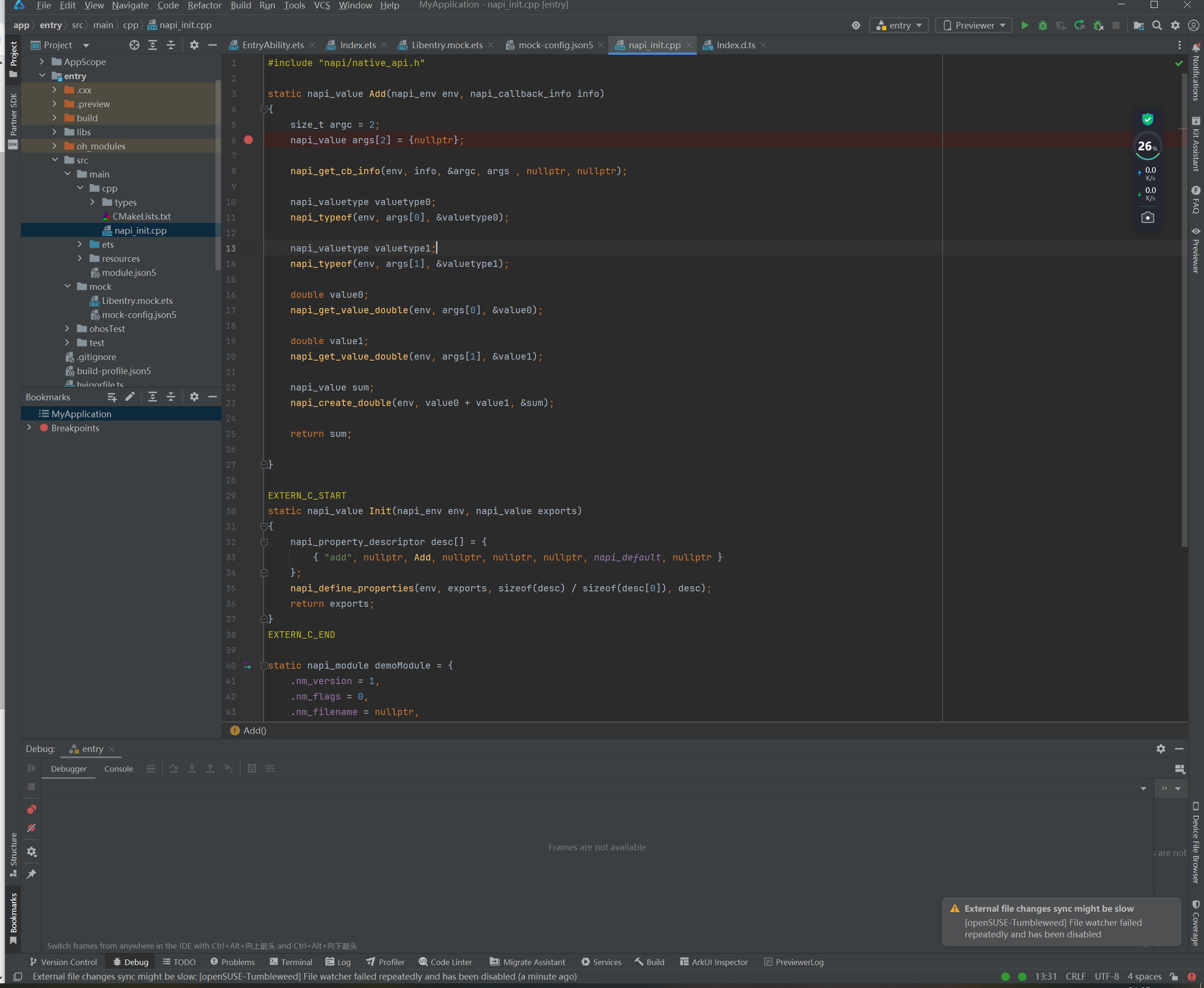The height and width of the screenshot is (988, 1204).
Task: Toggle the Previewer side tab on the right
Action: pyautogui.click(x=1196, y=250)
